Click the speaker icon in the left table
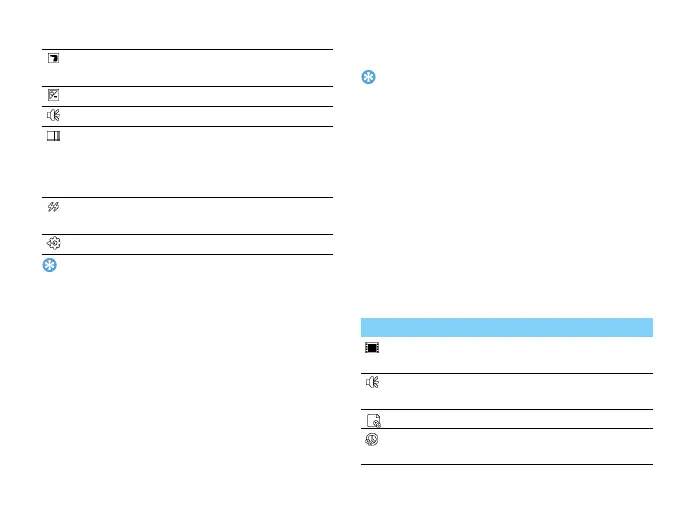 [x=53, y=115]
